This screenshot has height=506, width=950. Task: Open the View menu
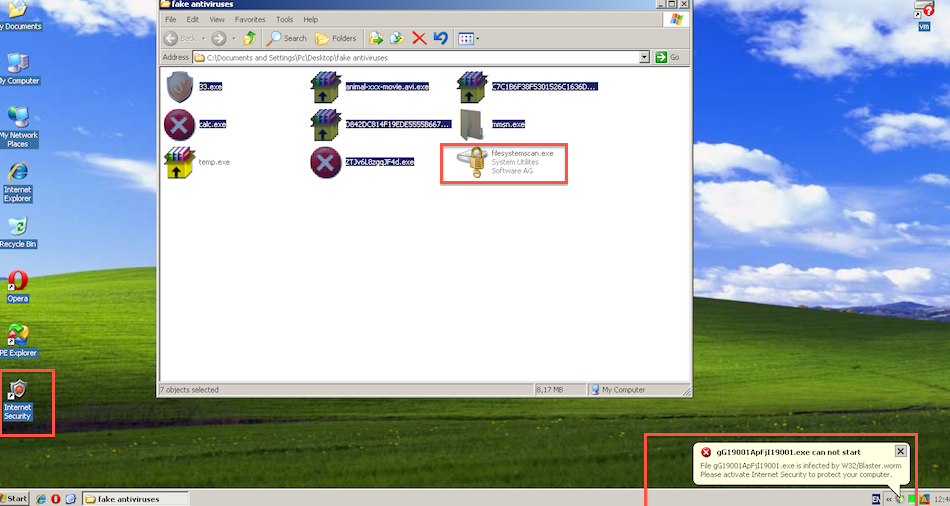point(216,19)
